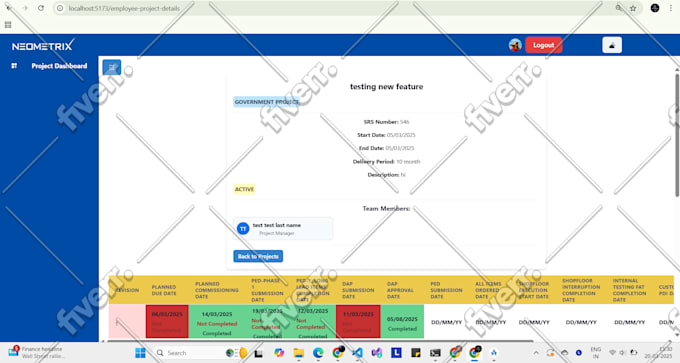Open the browser three-dot menu
Viewport: 680px width, 363px height.
[671, 8]
